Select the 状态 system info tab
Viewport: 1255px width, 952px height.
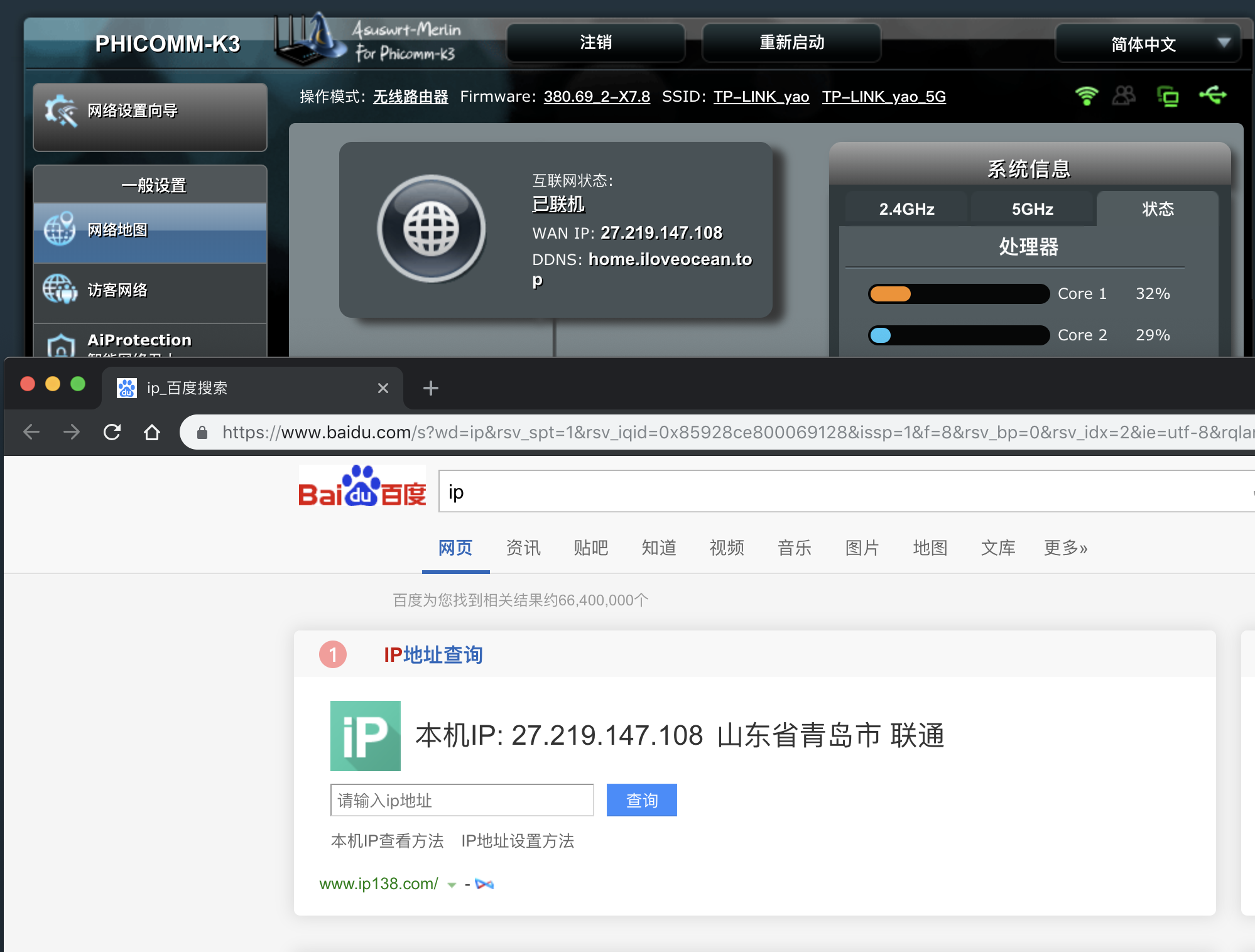pyautogui.click(x=1158, y=209)
